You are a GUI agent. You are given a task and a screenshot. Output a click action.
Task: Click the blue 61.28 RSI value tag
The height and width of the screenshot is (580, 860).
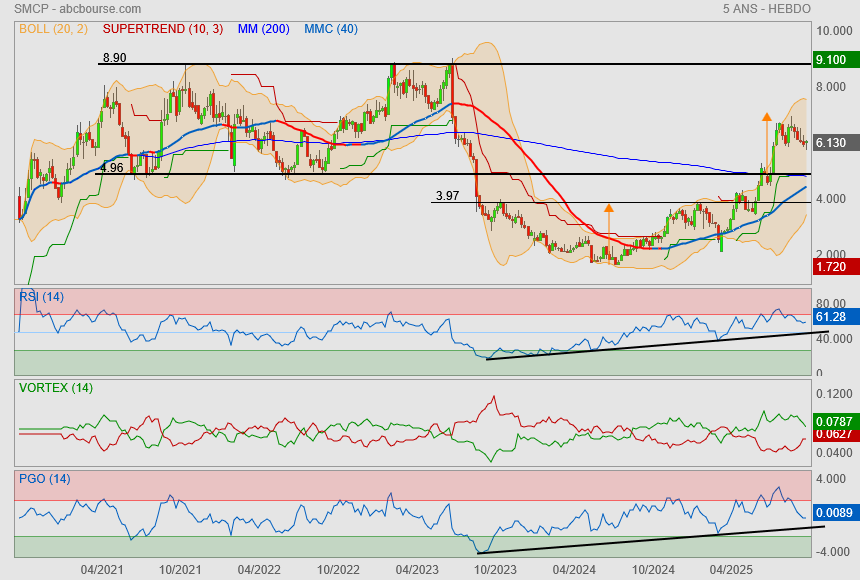click(831, 317)
